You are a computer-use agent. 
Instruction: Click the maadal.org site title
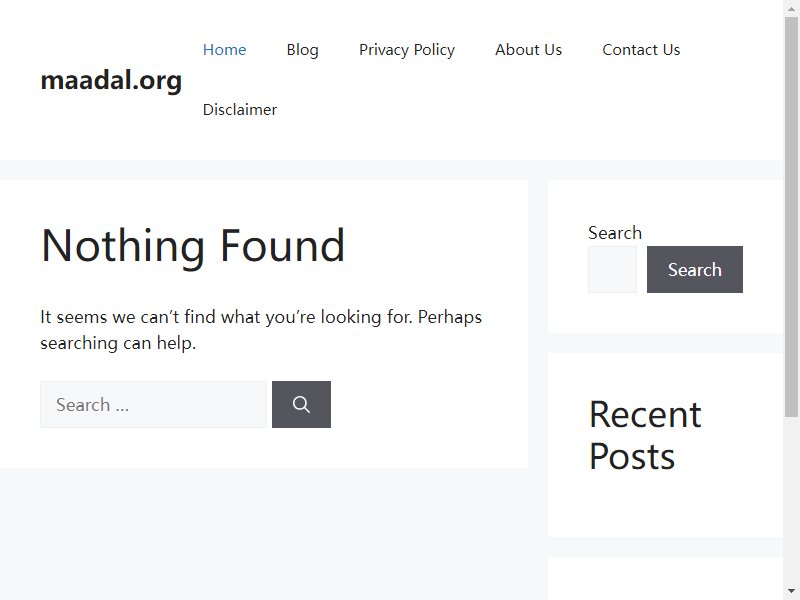[111, 80]
